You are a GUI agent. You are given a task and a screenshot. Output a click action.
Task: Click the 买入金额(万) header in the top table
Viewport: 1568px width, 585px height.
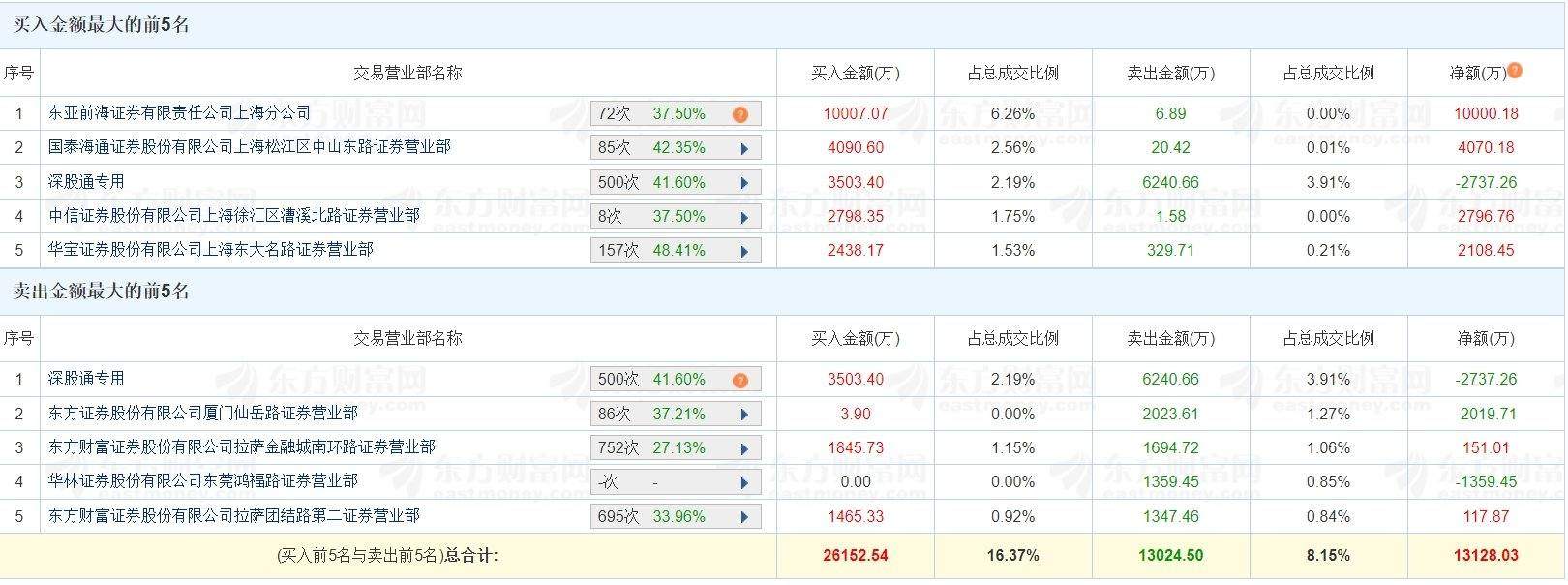(x=855, y=74)
